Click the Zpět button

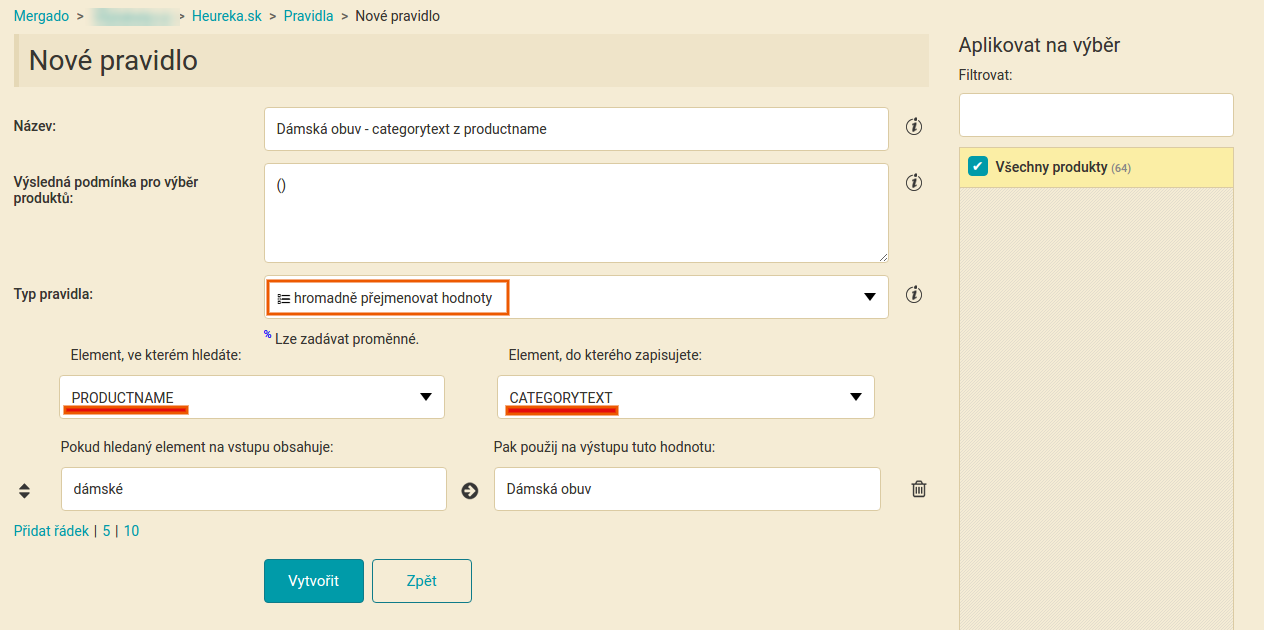[422, 581]
